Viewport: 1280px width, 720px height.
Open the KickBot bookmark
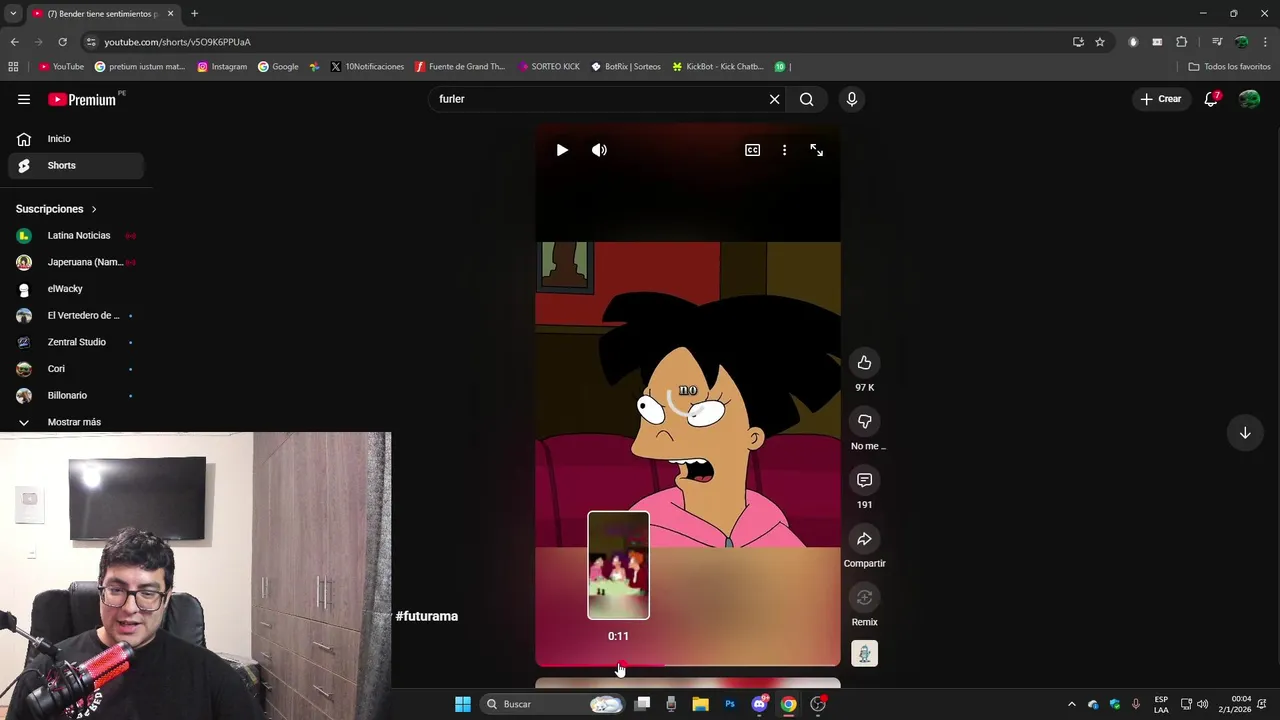[x=718, y=67]
